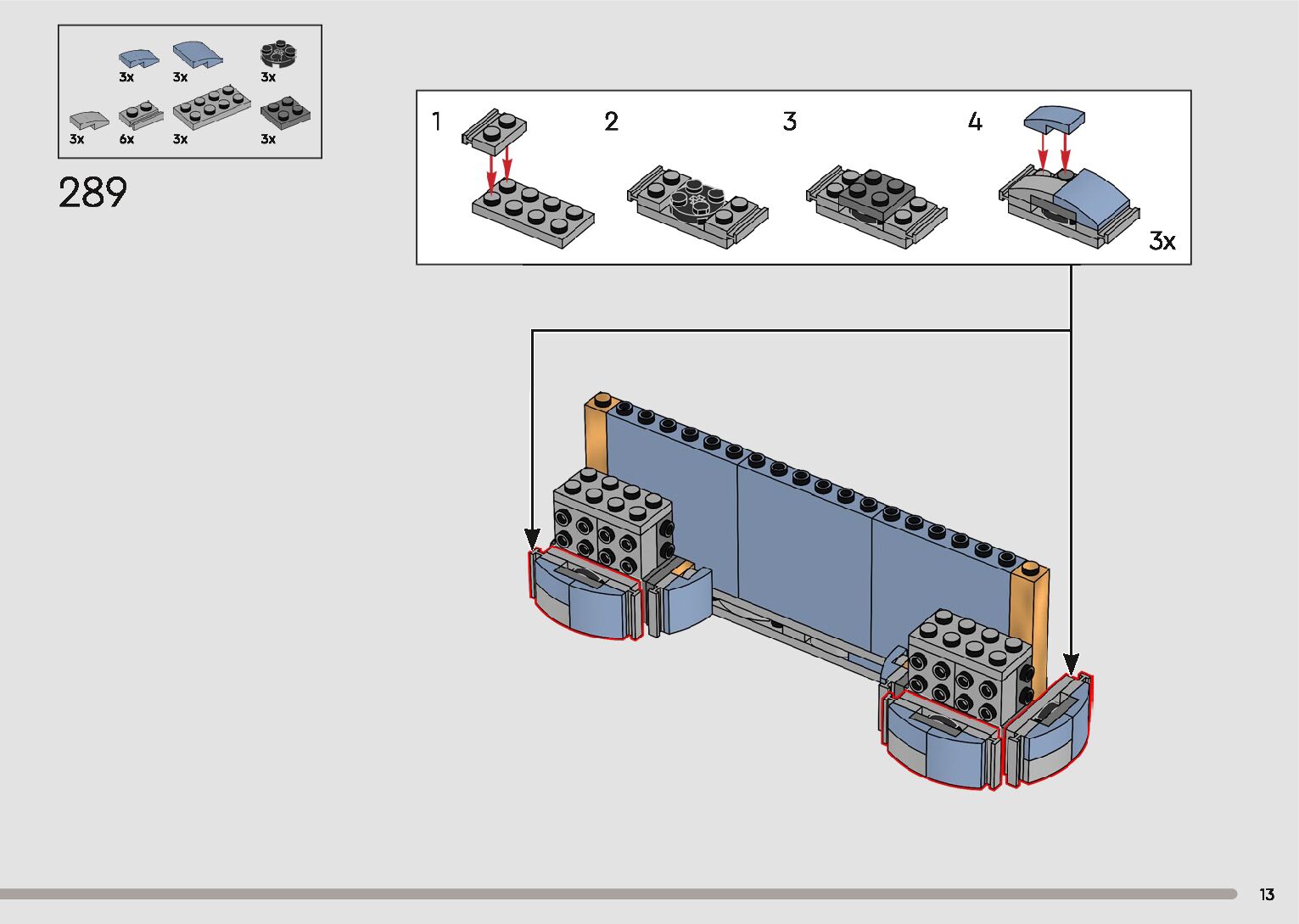Click the page progress bar at bottom
1299x924 pixels.
click(x=618, y=893)
